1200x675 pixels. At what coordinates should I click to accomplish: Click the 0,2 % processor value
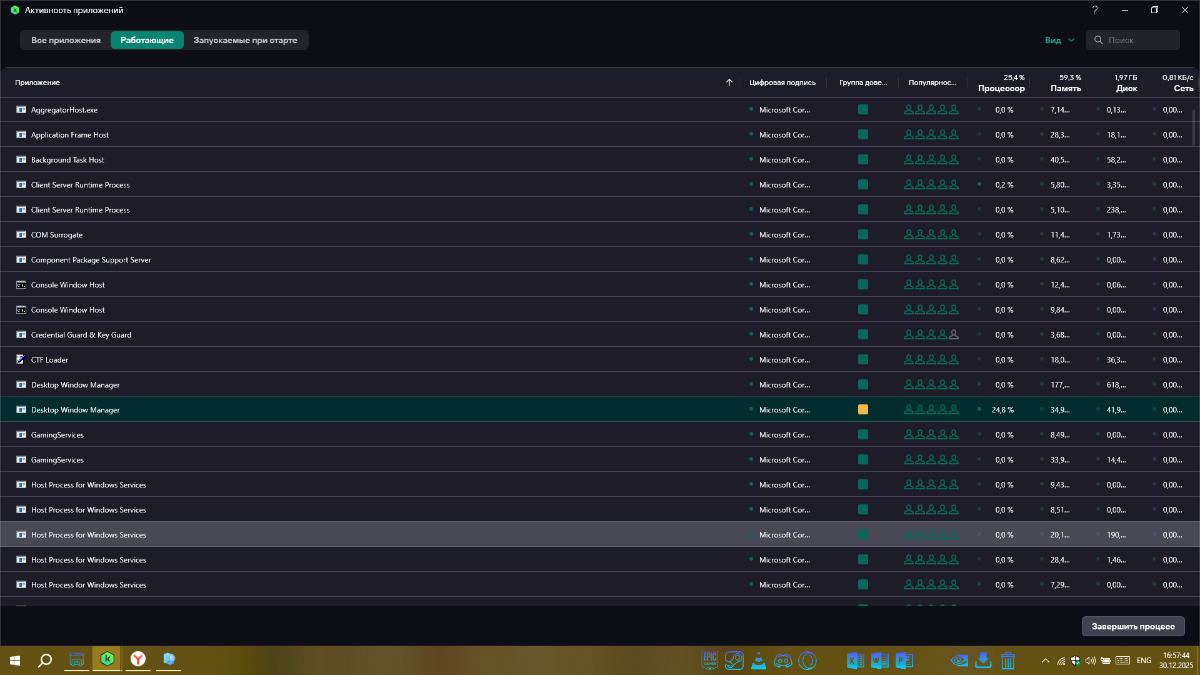[x=1004, y=185]
